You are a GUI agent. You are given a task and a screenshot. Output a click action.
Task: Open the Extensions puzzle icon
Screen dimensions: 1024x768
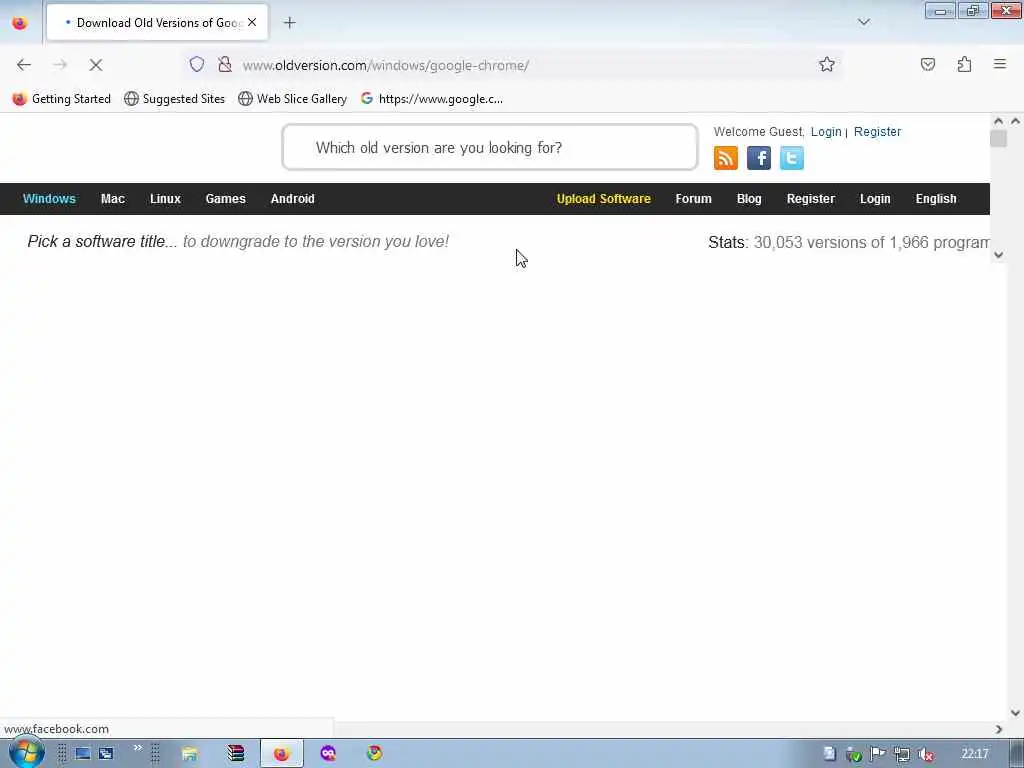964,64
